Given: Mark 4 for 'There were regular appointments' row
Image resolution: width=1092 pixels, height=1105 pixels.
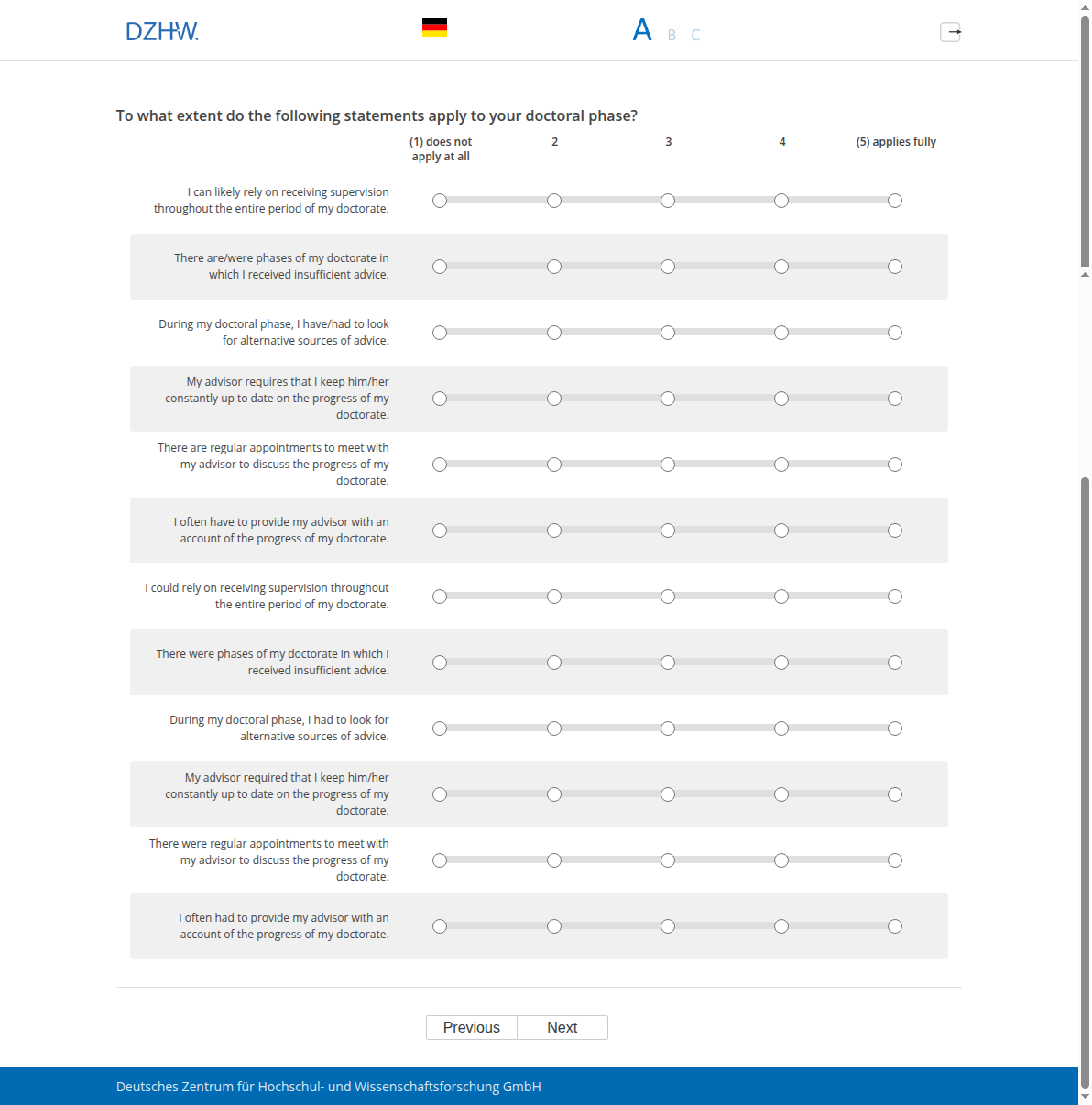Looking at the screenshot, I should (781, 860).
